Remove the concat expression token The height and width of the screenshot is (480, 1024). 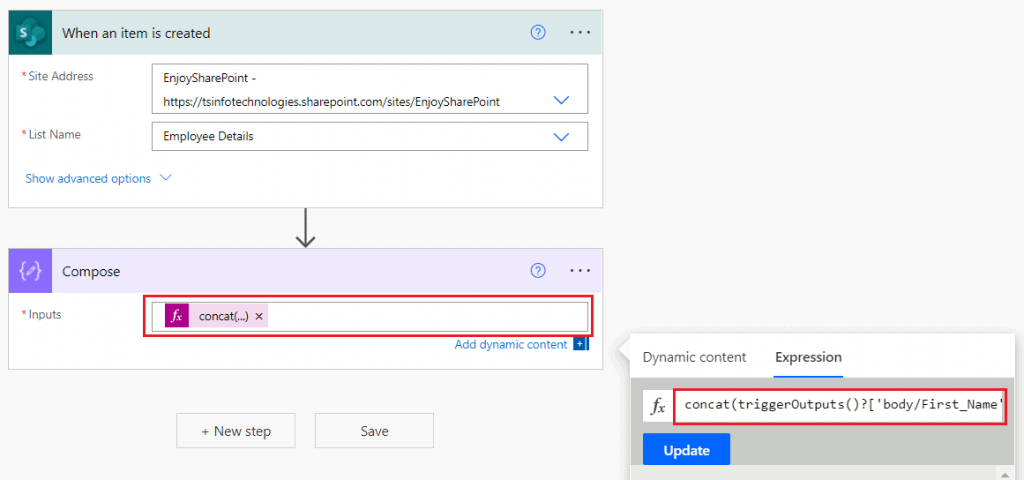pyautogui.click(x=259, y=316)
